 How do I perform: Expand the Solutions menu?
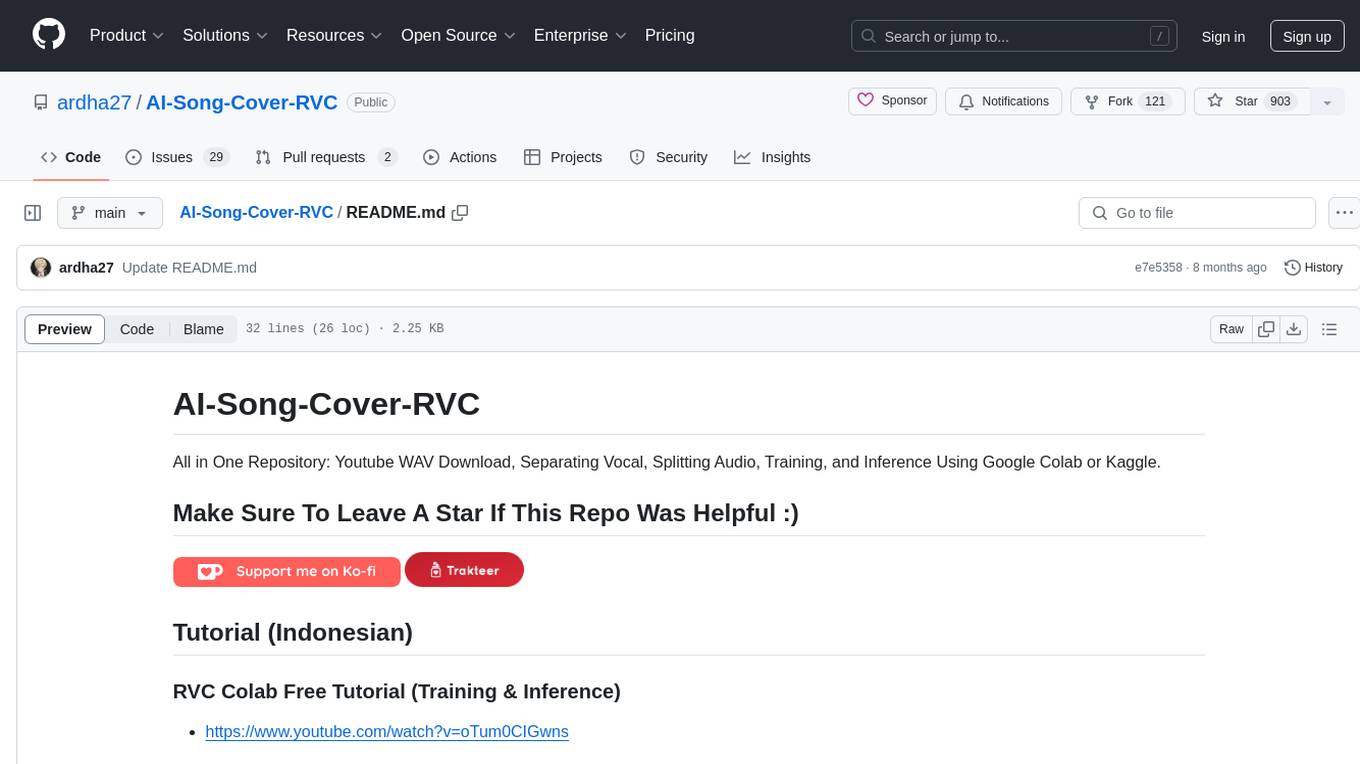click(x=225, y=35)
